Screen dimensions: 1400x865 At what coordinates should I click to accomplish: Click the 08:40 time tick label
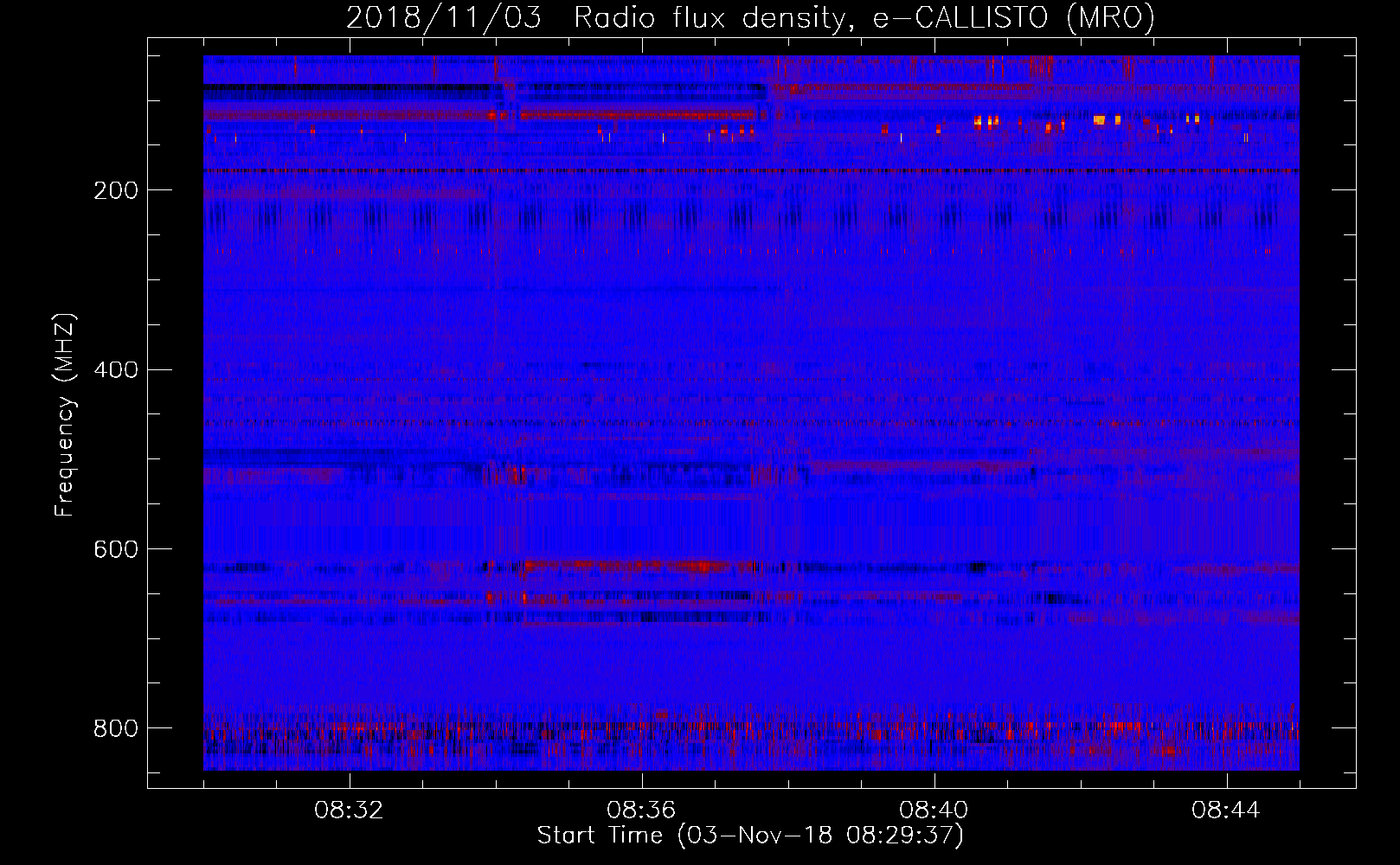934,811
